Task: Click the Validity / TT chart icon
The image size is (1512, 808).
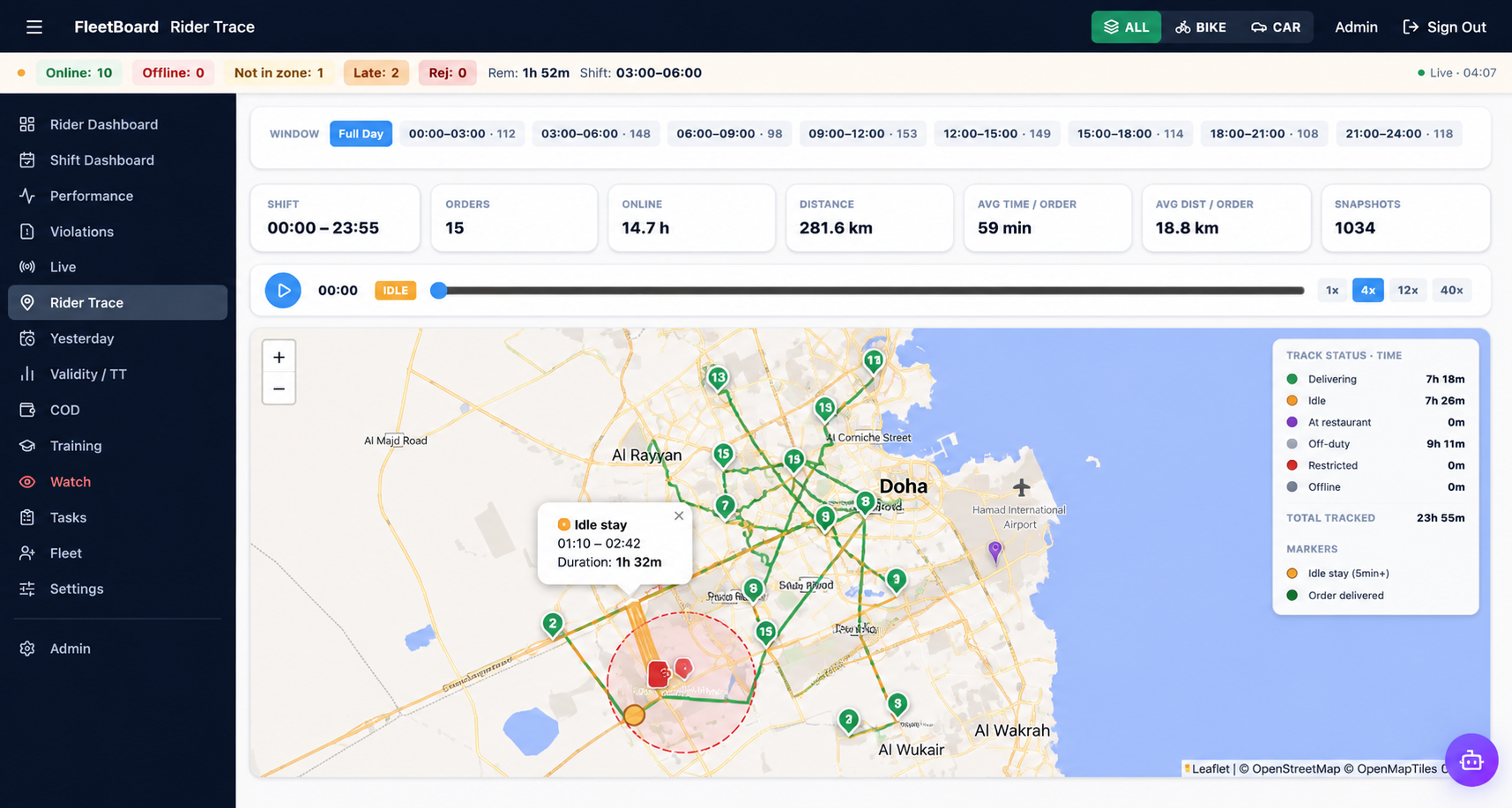Action: (27, 374)
